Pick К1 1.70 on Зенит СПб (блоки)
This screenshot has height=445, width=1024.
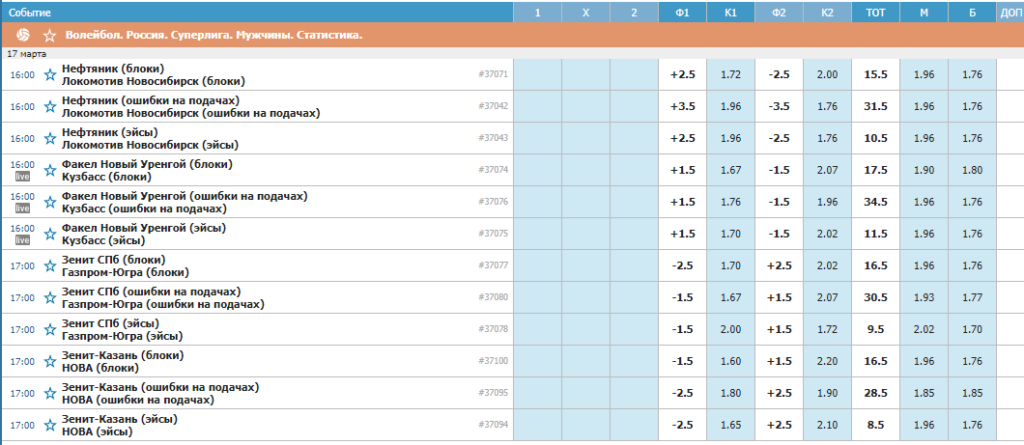pos(731,266)
